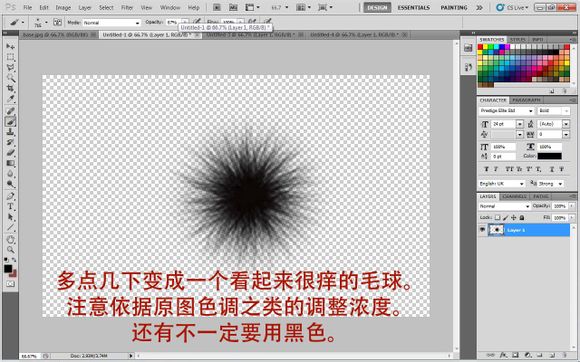Switch to the Essentials workspace
580x362 pixels.
414,7
